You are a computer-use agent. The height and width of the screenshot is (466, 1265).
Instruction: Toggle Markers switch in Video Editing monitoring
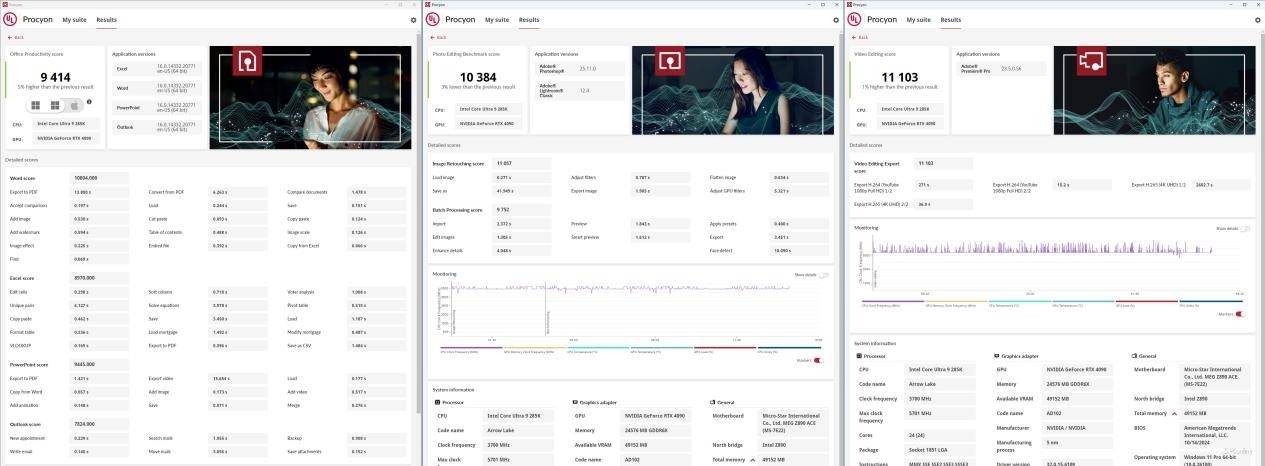[x=1240, y=314]
